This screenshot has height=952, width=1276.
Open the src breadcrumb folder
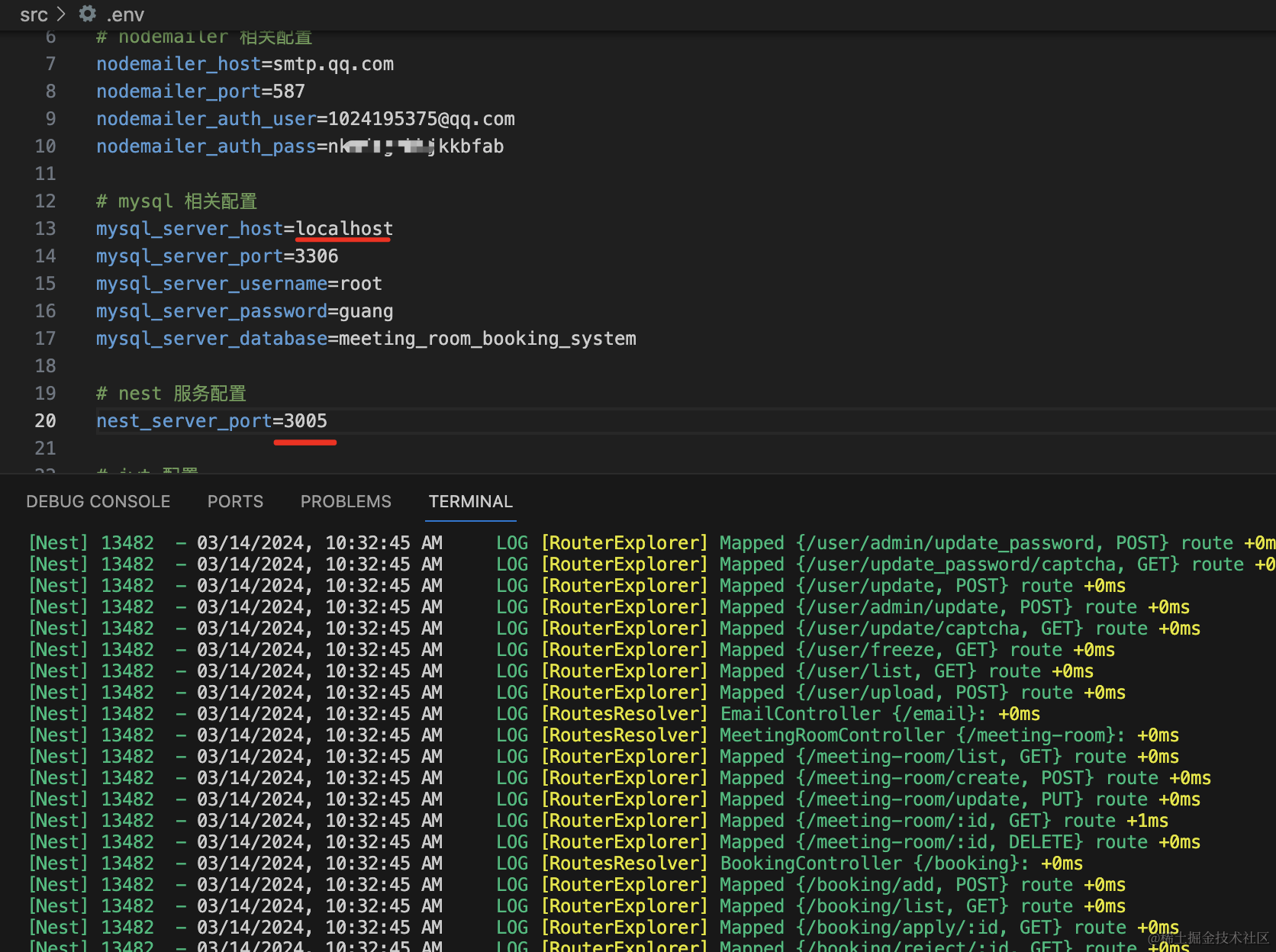coord(34,14)
